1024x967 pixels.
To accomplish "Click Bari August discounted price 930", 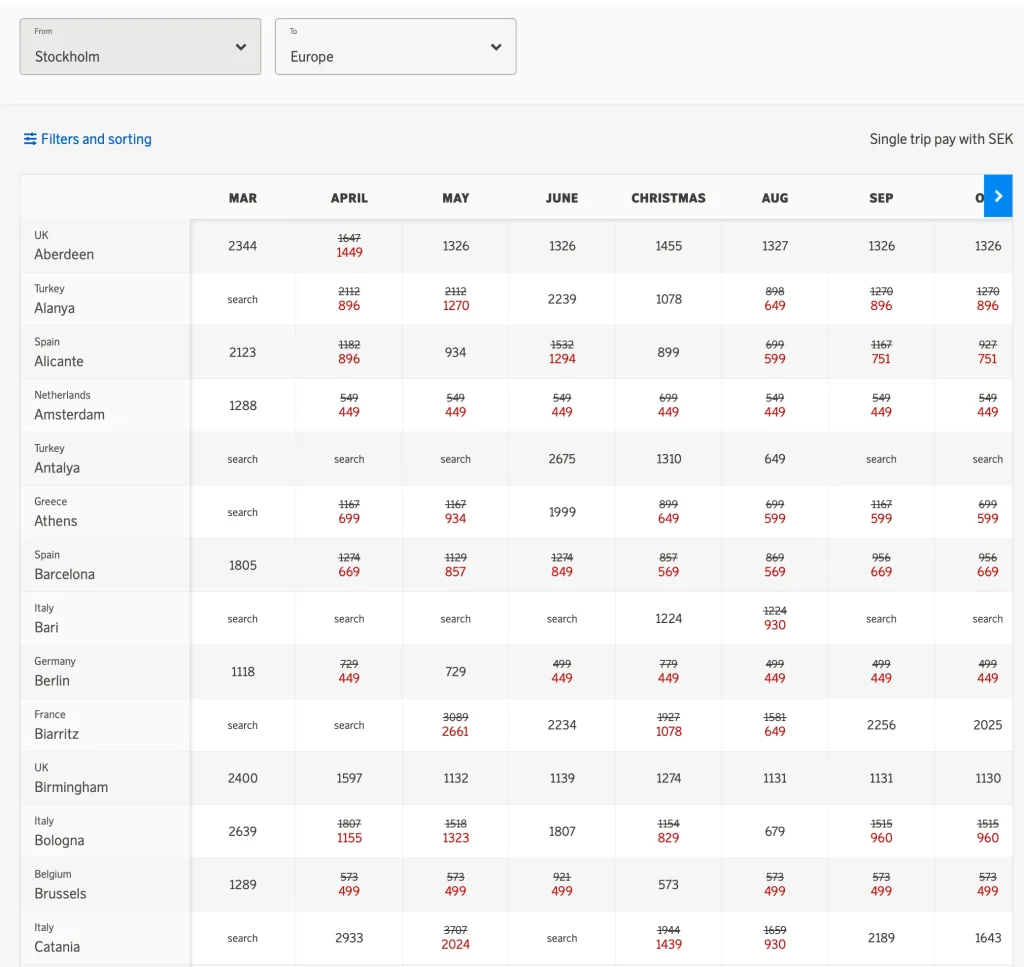I will pyautogui.click(x=775, y=625).
